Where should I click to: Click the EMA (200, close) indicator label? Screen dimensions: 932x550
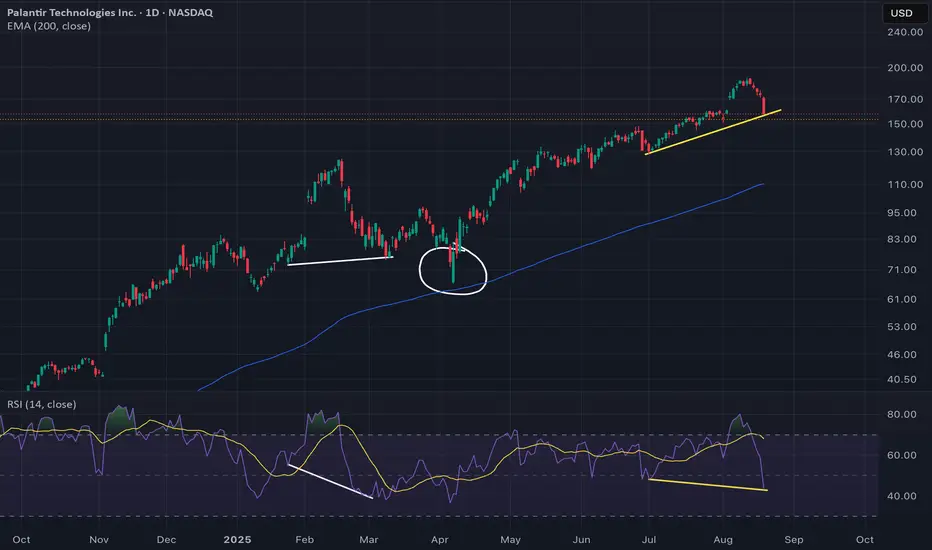[x=49, y=26]
